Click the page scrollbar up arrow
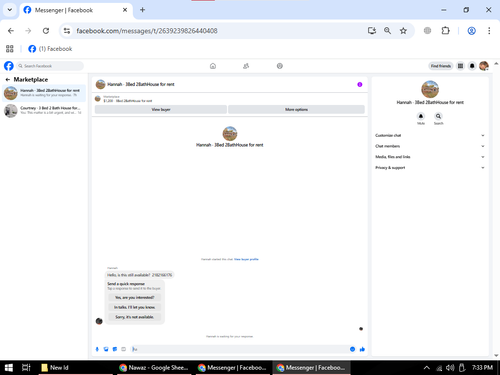Screen dimensions: 500x375 (496, 63)
